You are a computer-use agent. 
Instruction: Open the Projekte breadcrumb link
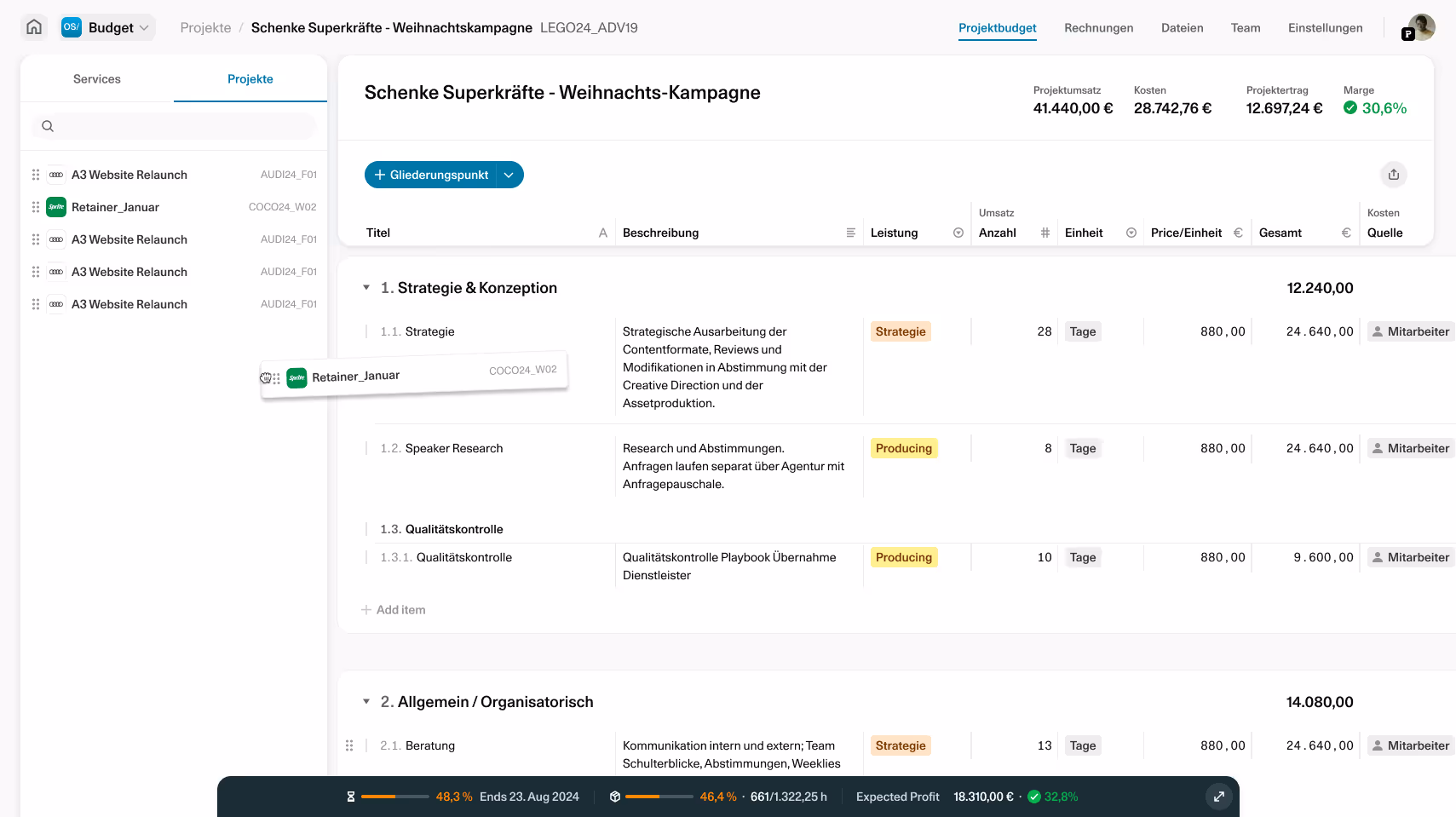(x=205, y=26)
